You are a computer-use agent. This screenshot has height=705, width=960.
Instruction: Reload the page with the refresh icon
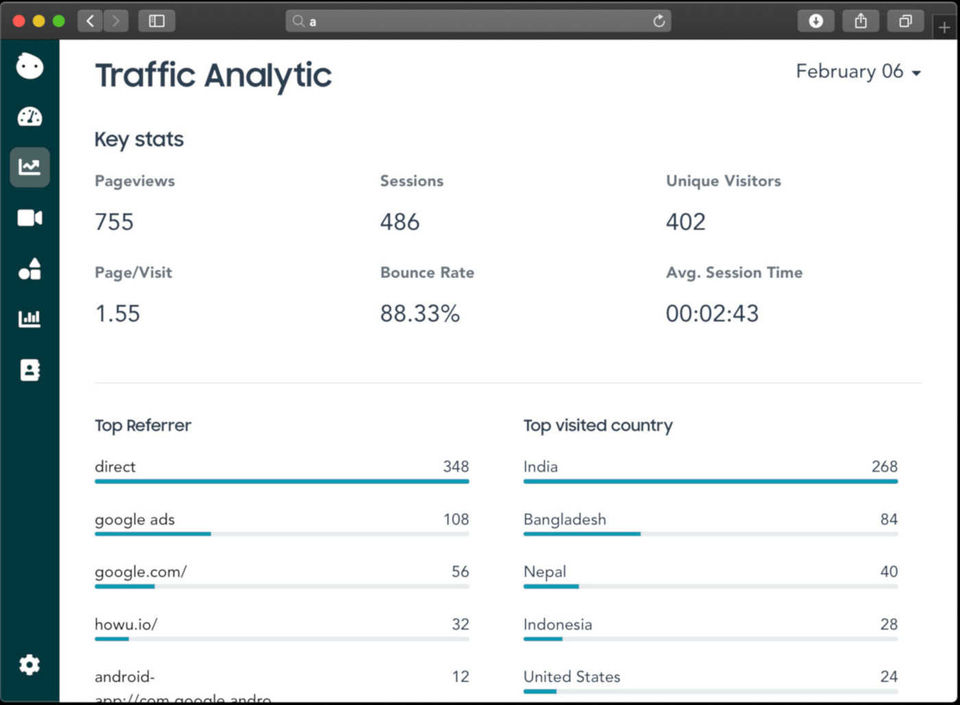tap(659, 21)
